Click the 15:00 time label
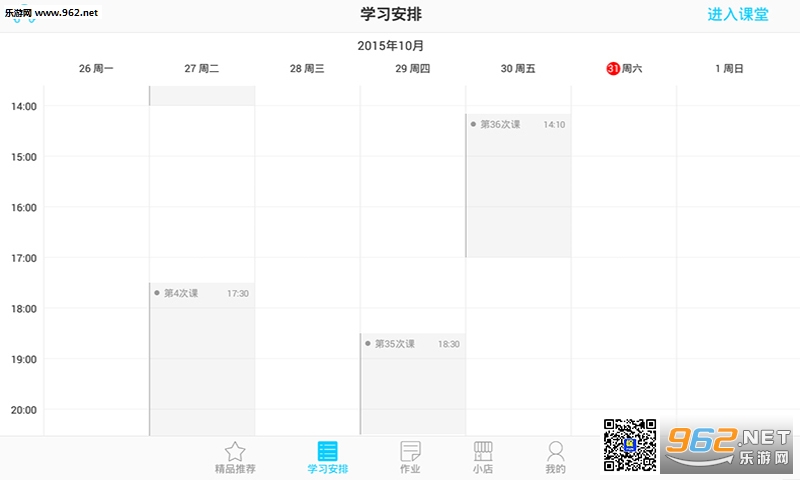 [x=24, y=157]
